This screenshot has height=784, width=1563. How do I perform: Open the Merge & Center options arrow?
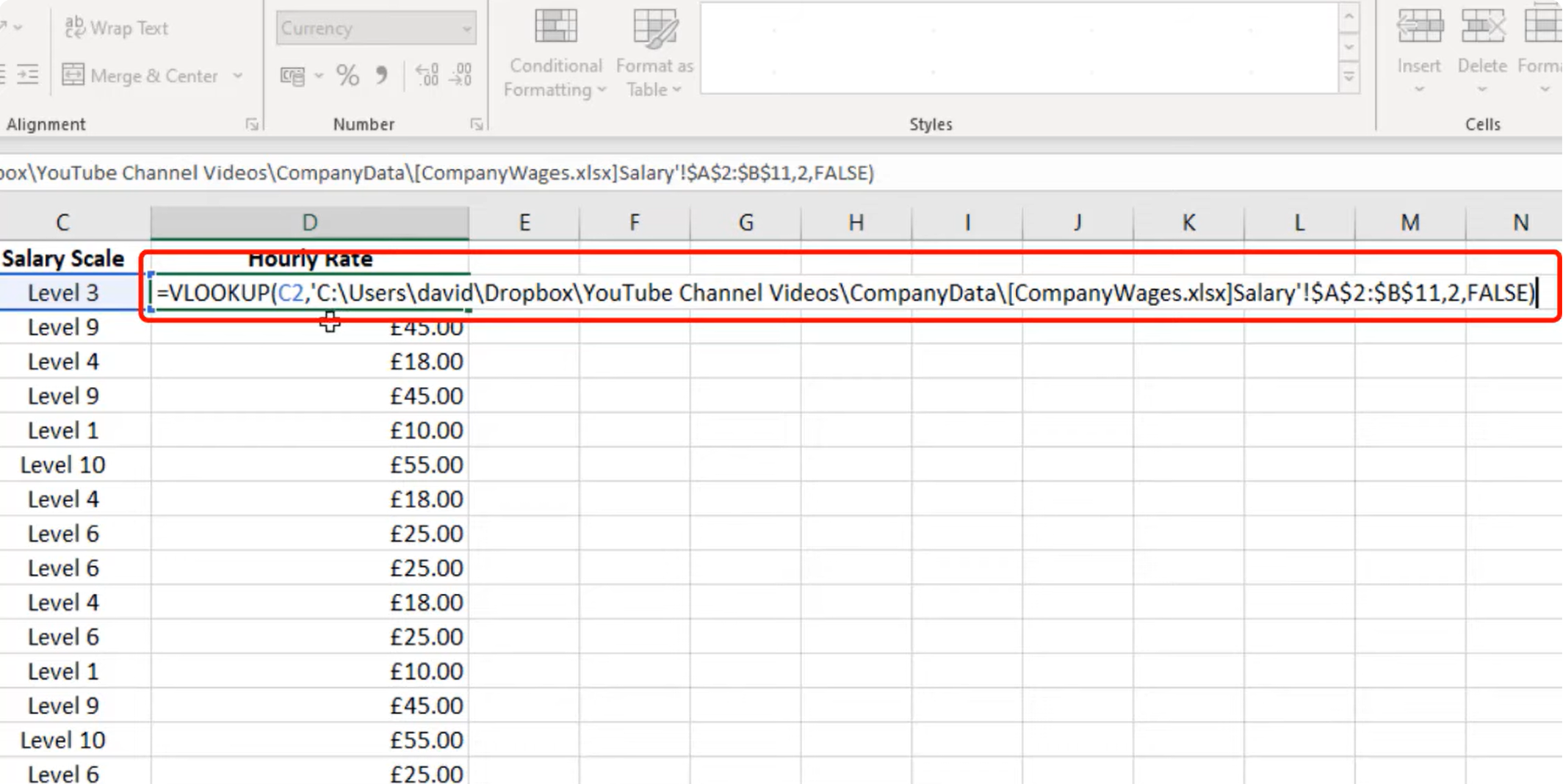(238, 76)
